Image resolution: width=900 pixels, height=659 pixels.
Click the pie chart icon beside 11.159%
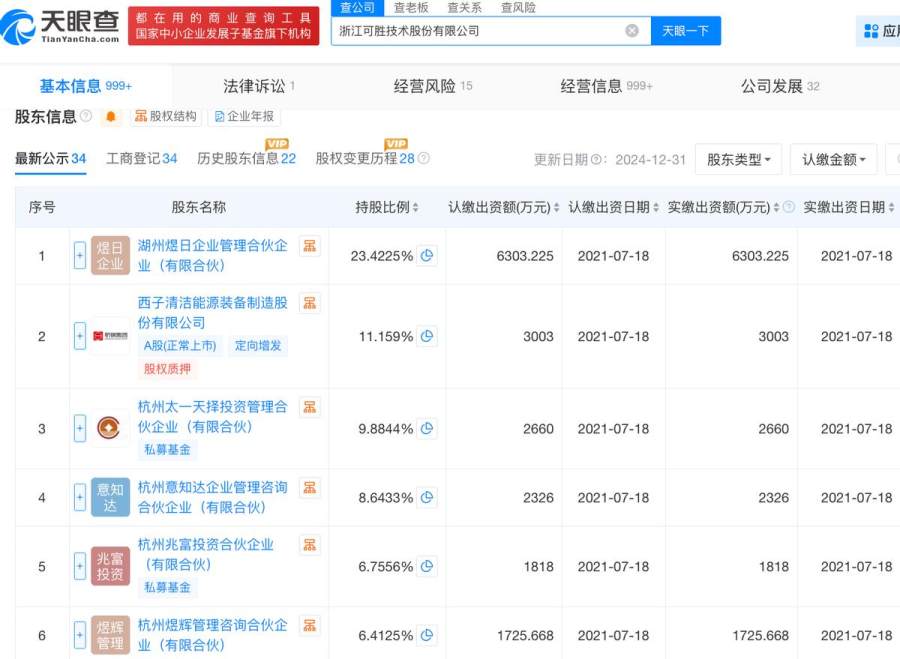point(427,337)
